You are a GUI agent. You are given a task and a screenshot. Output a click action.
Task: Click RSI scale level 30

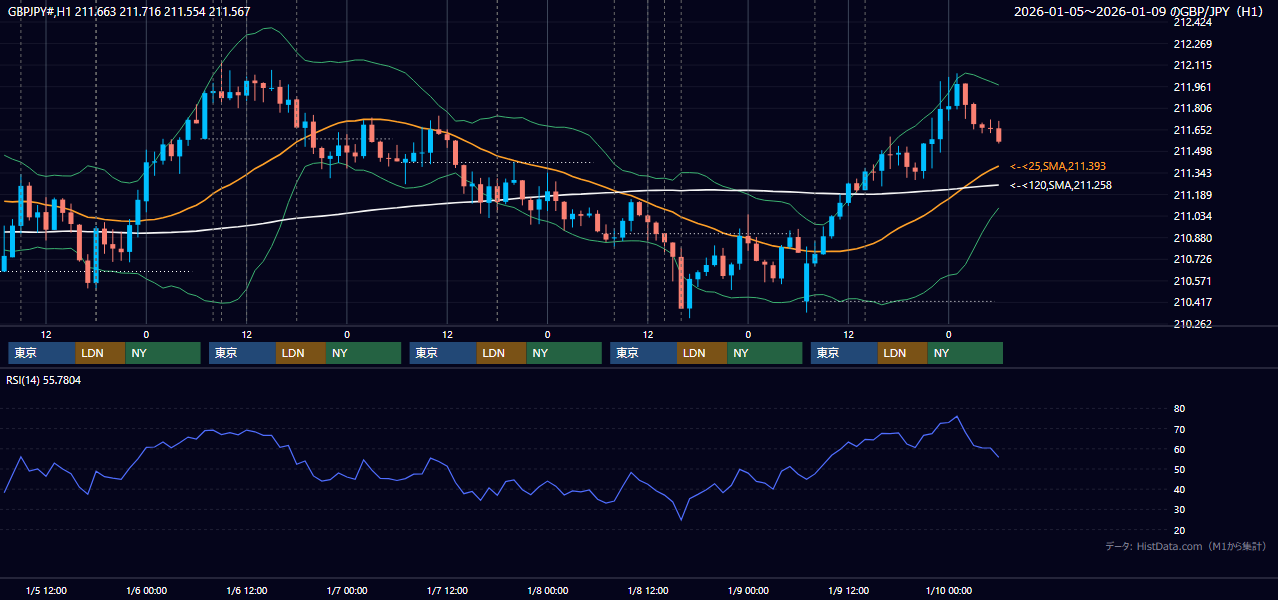click(1179, 510)
